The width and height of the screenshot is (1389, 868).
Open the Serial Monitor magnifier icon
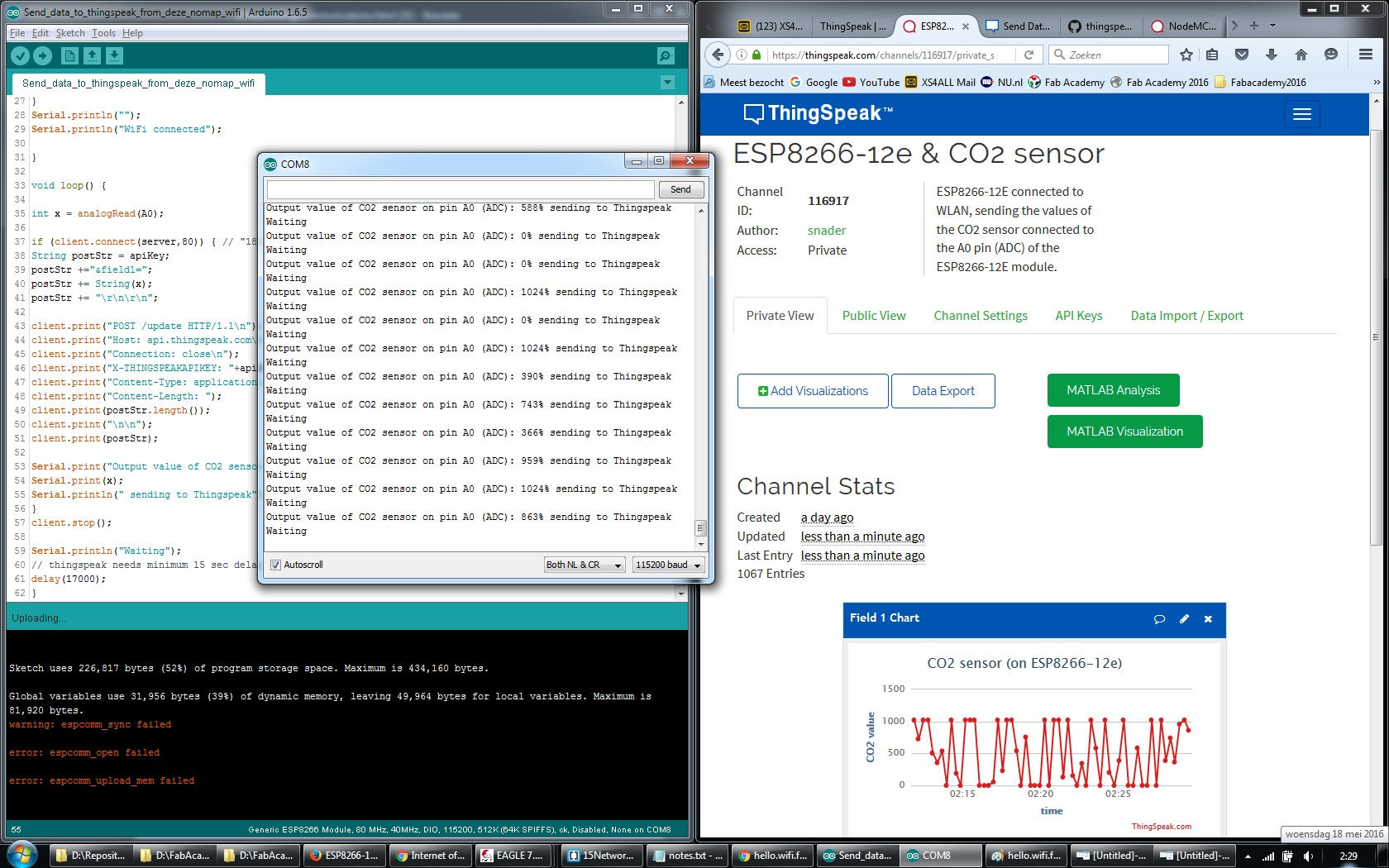(666, 55)
